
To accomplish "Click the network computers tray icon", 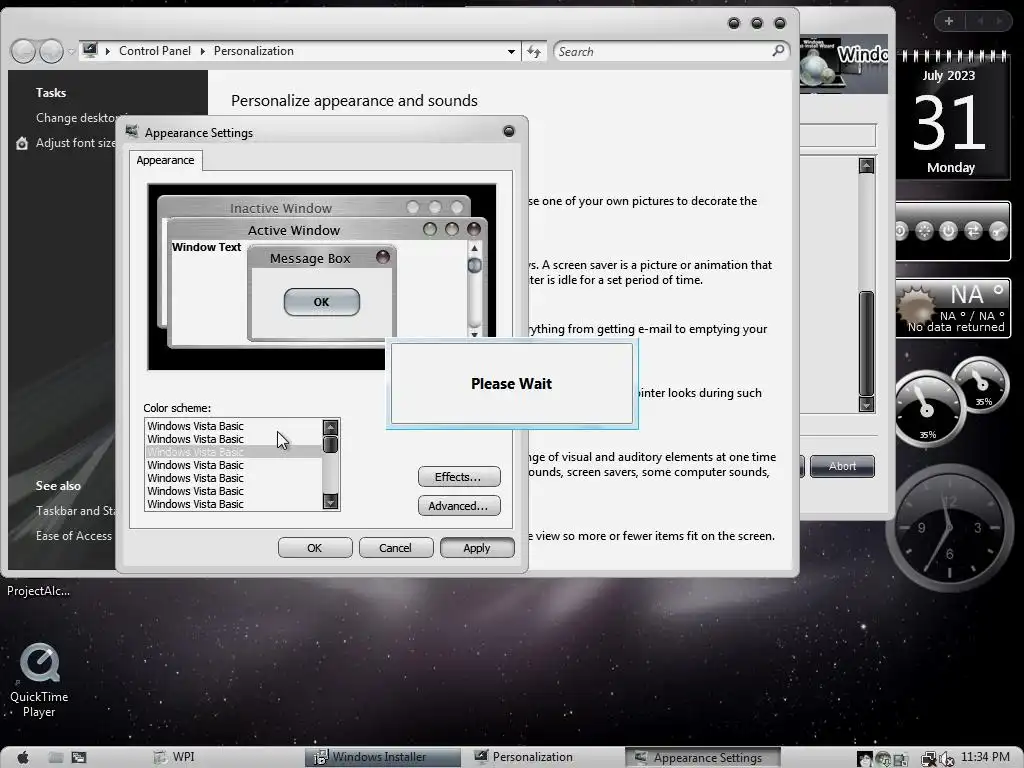I will coord(928,759).
